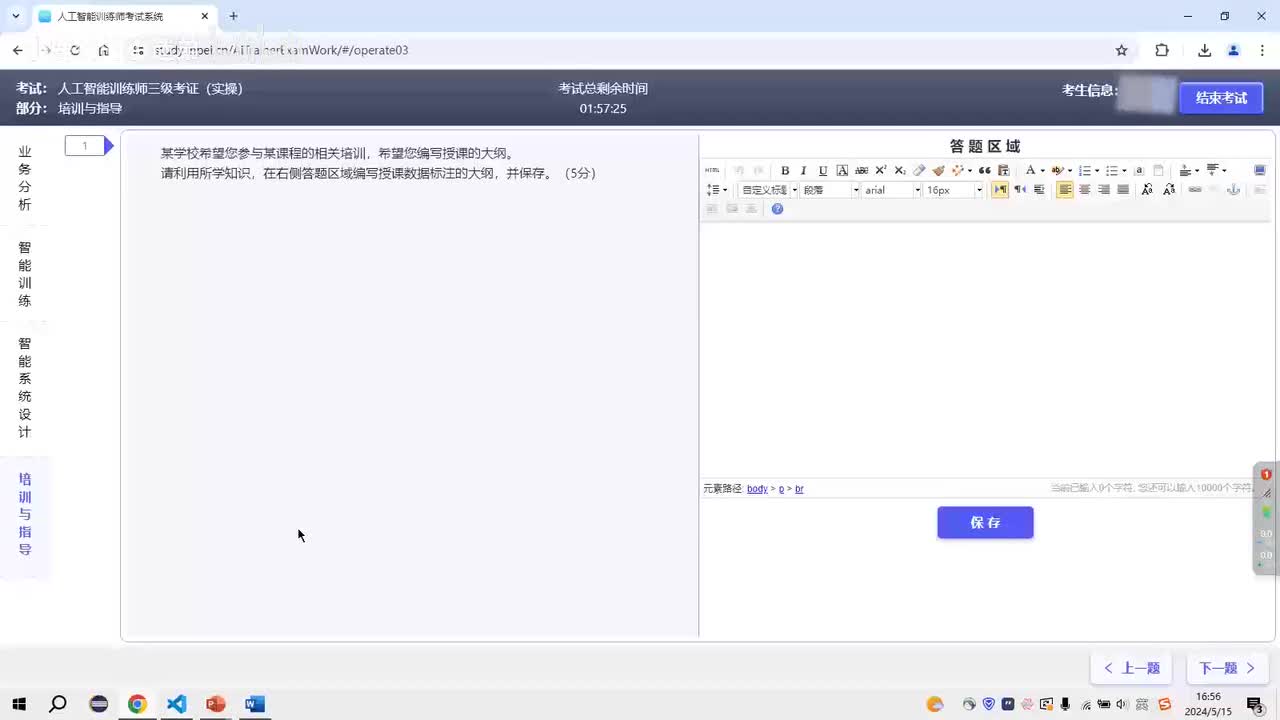Go to previous question 上一题
Screen dimensions: 1280x720
1131,668
